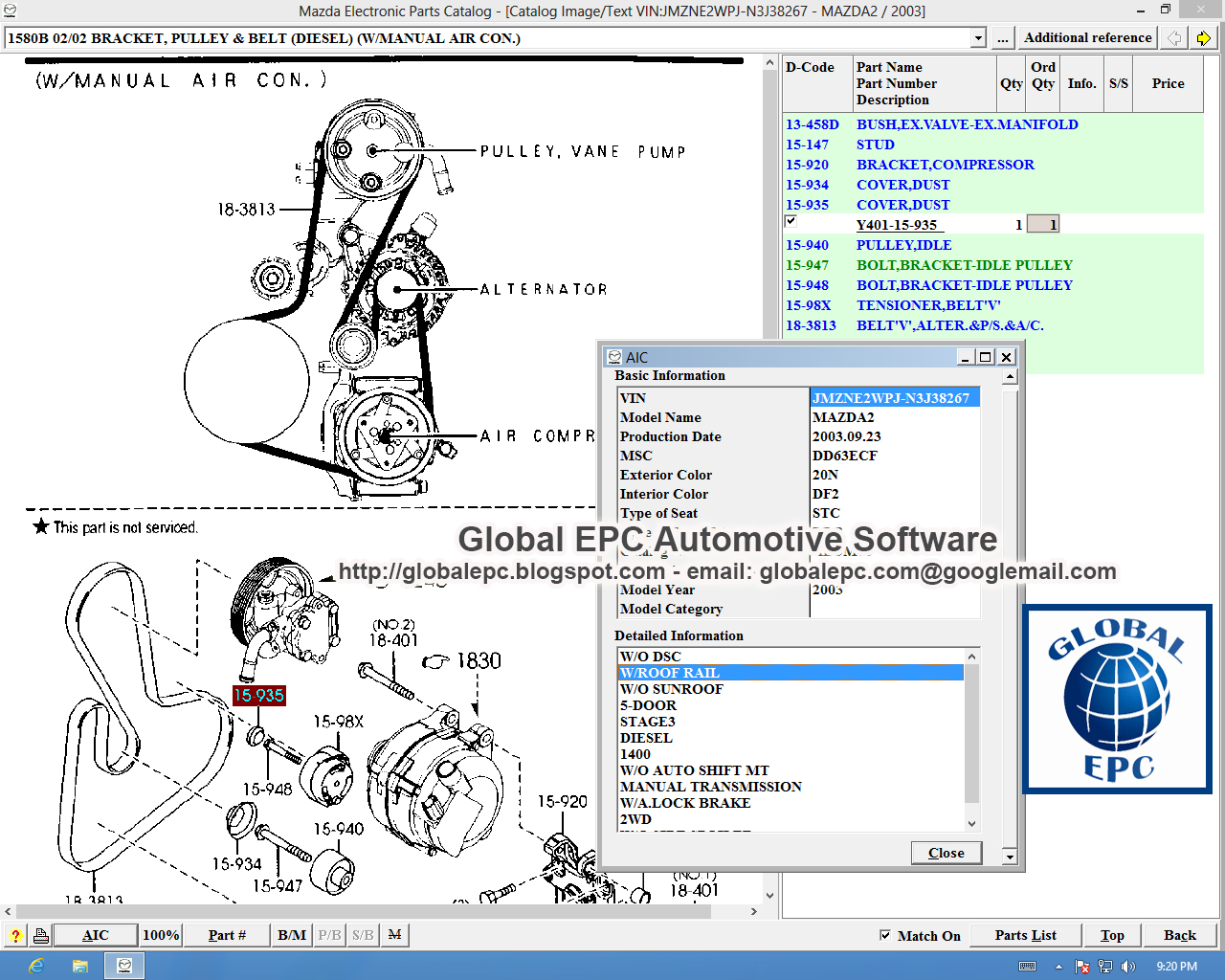Click the taskbar clock 9:20 PM
Viewport: 1225px width, 980px height.
click(1176, 967)
